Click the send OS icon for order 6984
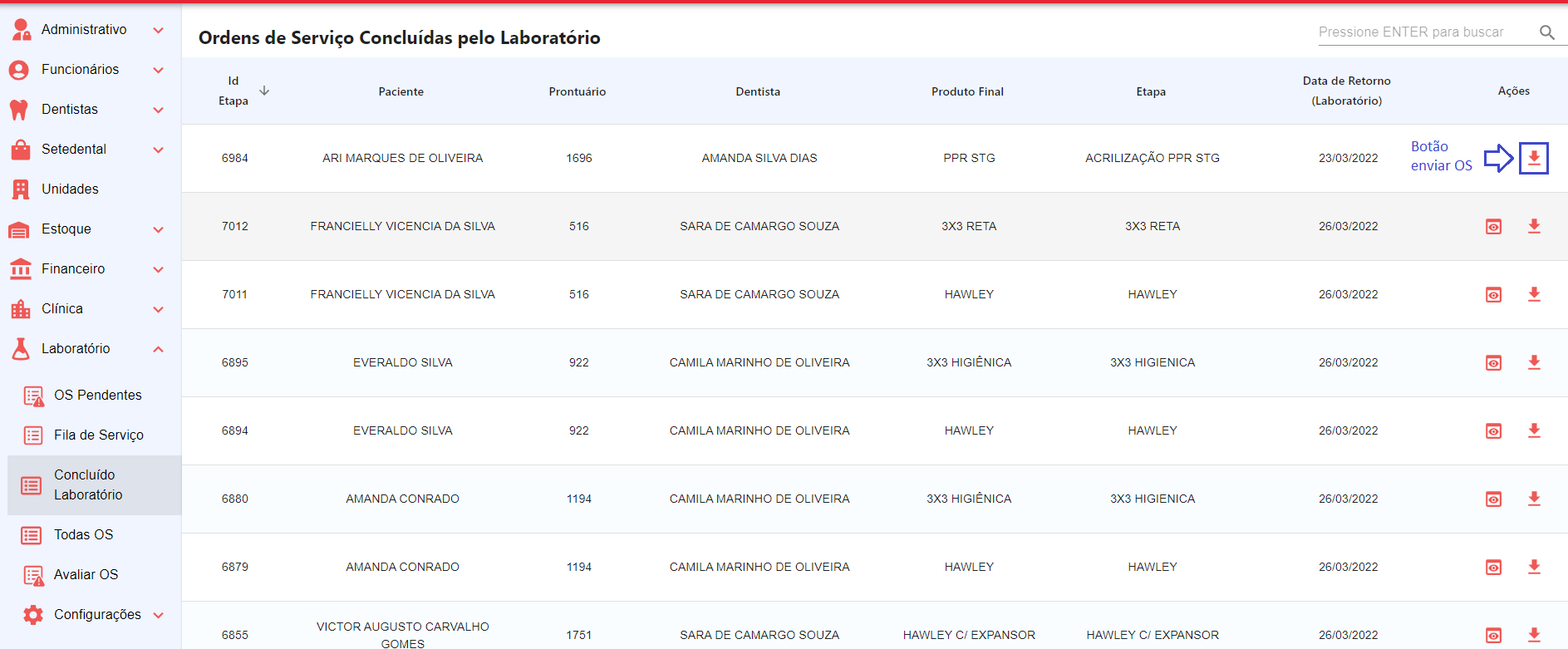Image resolution: width=1568 pixels, height=649 pixels. click(x=1534, y=158)
